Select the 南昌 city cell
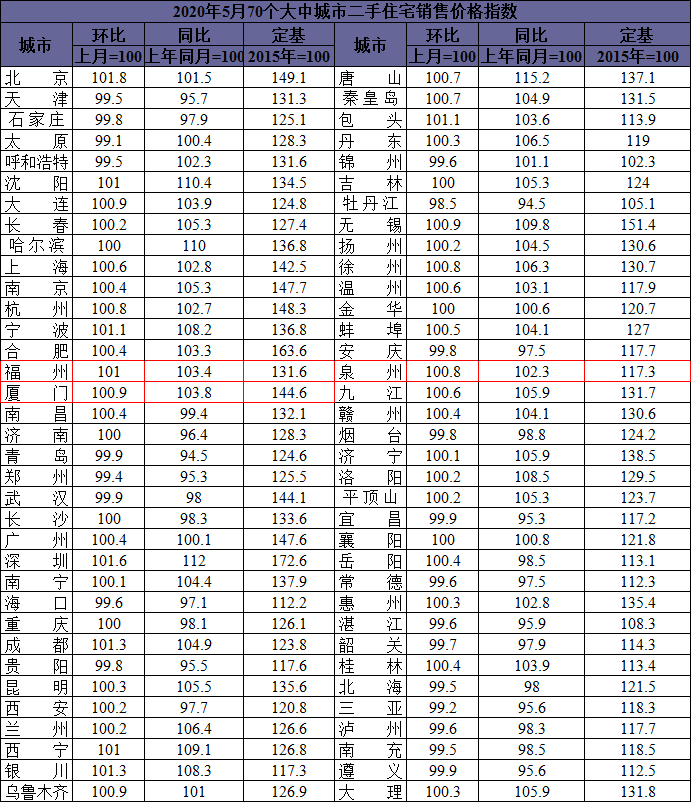The image size is (693, 803). coord(36,414)
